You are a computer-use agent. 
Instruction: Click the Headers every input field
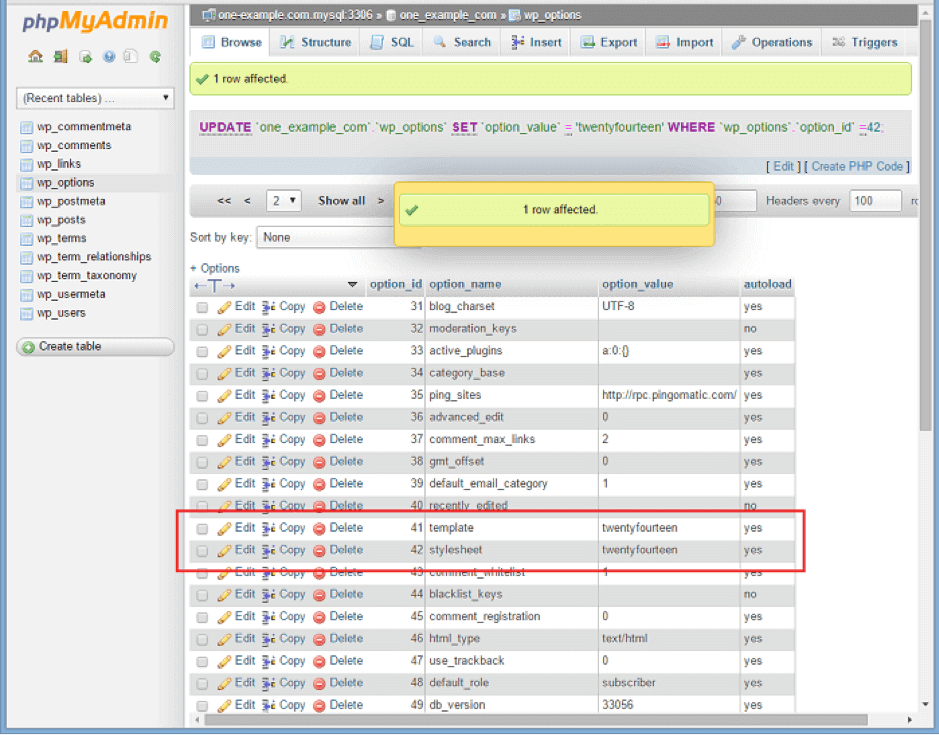(x=875, y=201)
